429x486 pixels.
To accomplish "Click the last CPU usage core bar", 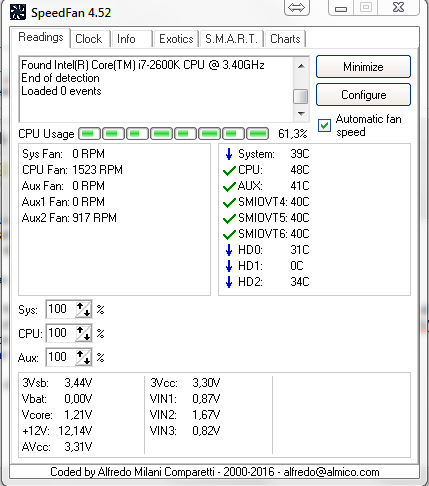I will coord(258,134).
